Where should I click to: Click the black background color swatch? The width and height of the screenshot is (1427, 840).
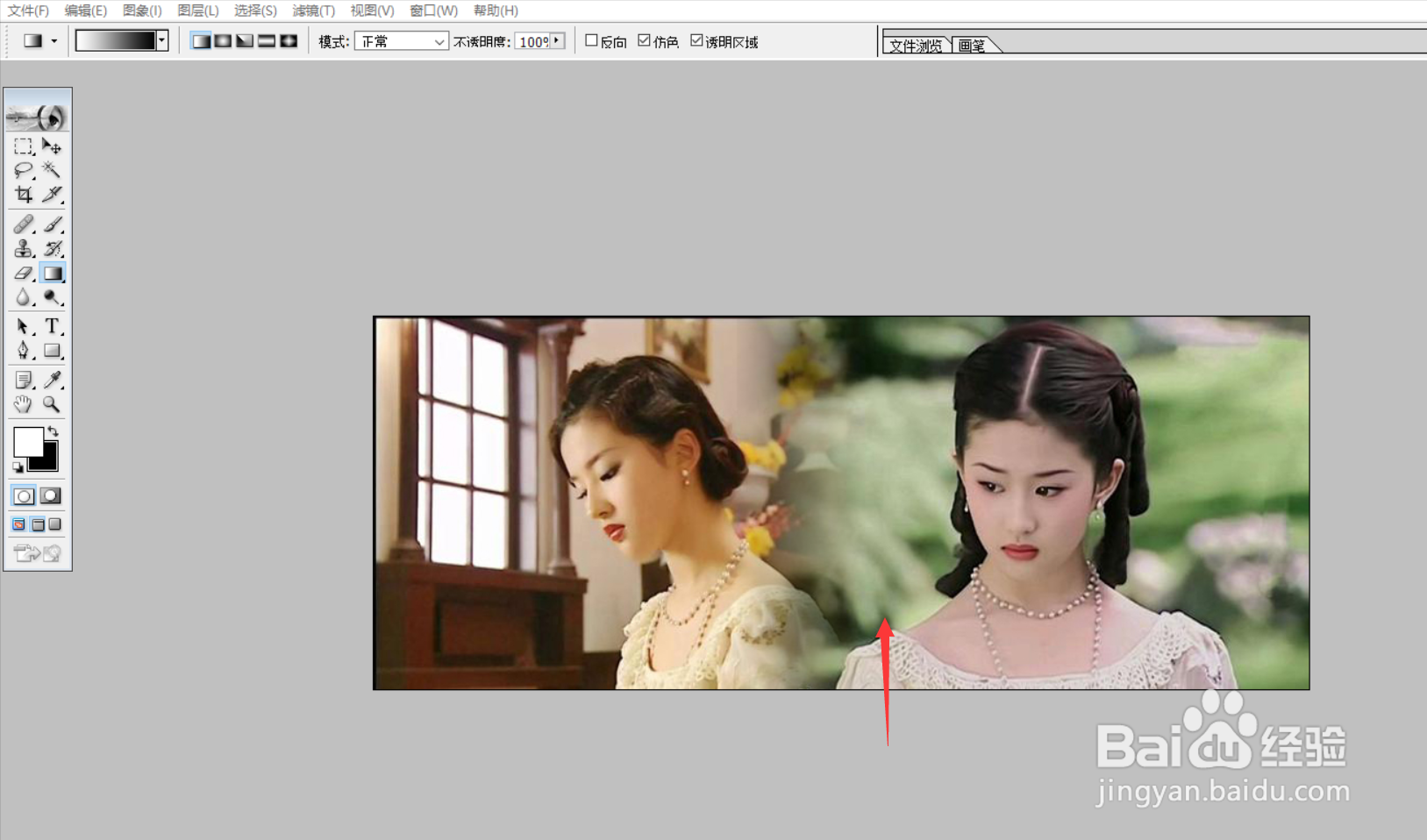pos(47,460)
